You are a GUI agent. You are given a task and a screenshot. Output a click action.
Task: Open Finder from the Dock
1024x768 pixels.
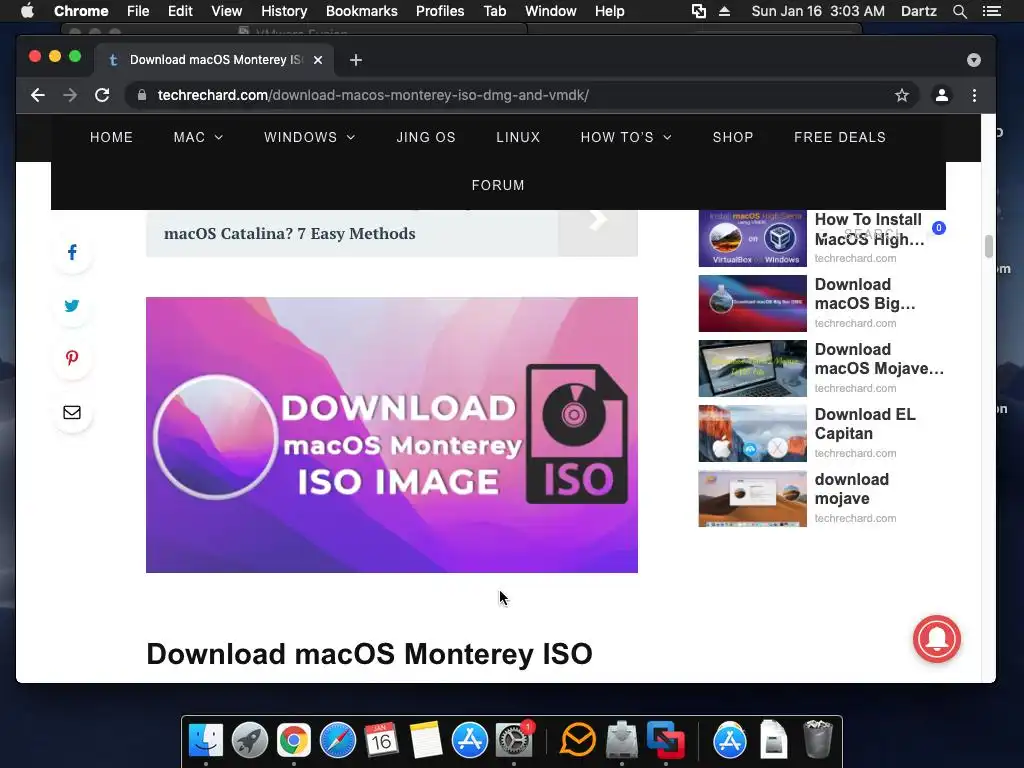[206, 741]
